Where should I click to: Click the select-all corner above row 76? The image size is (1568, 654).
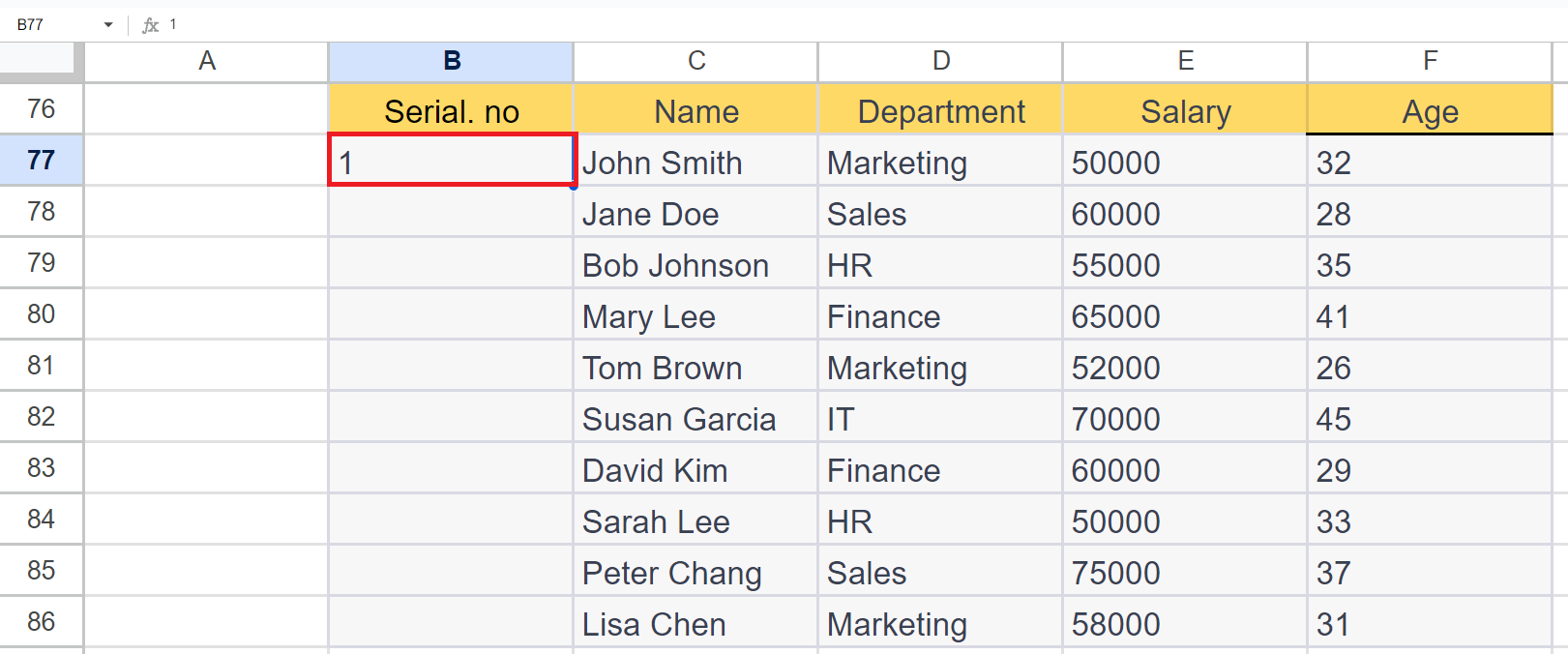(x=39, y=60)
